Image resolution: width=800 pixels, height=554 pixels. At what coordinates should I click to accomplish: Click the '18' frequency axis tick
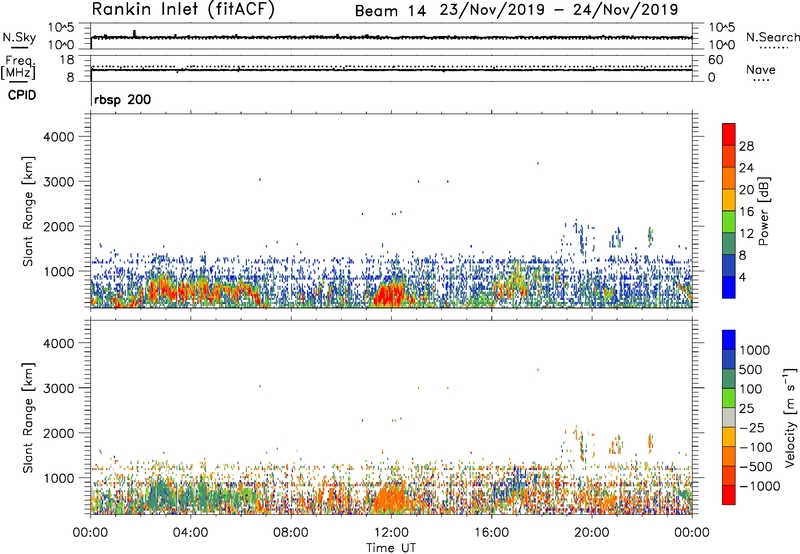(x=67, y=60)
